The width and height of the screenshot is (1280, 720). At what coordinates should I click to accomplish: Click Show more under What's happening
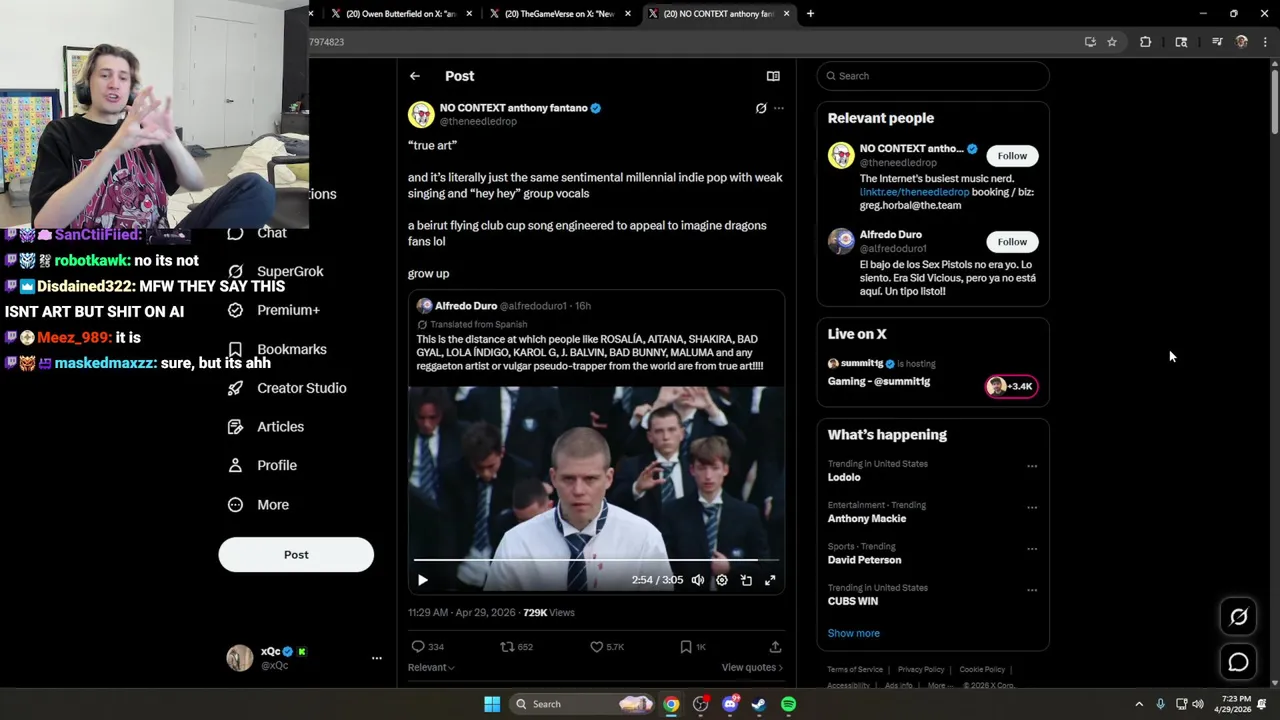point(853,633)
